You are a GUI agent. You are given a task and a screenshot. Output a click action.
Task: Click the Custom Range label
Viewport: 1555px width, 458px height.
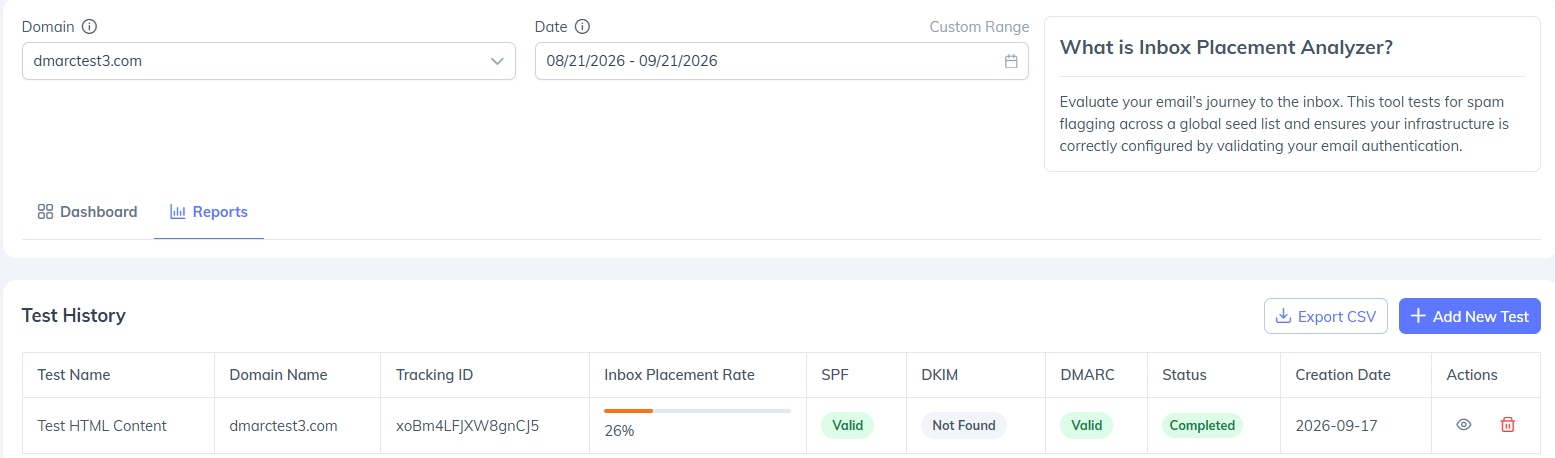tap(979, 27)
